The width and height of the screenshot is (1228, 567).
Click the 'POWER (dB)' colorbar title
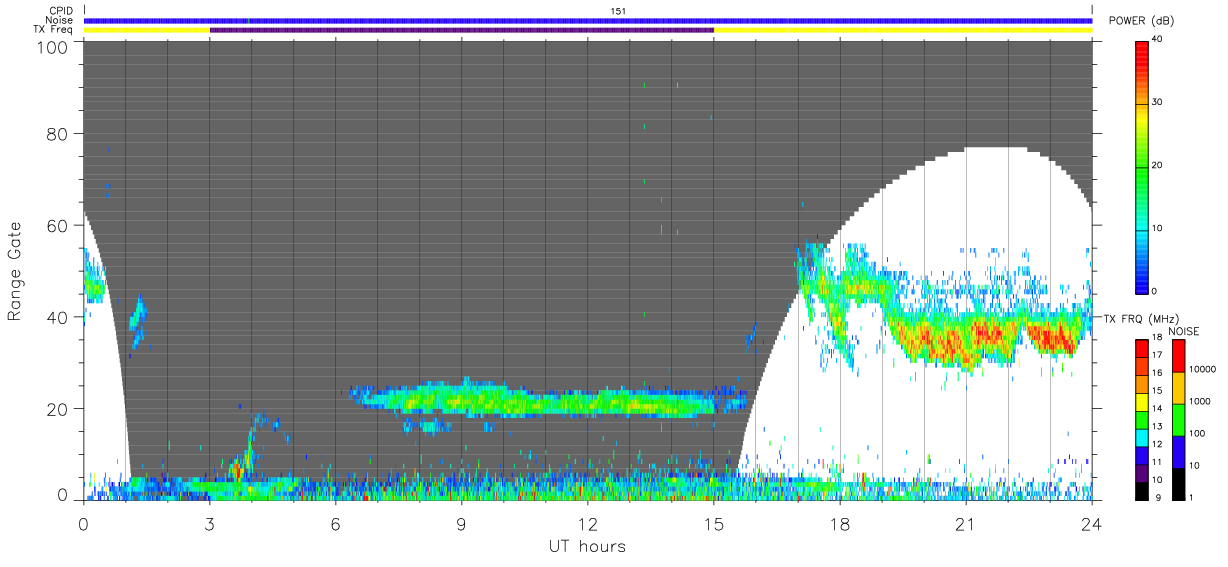[x=1141, y=21]
